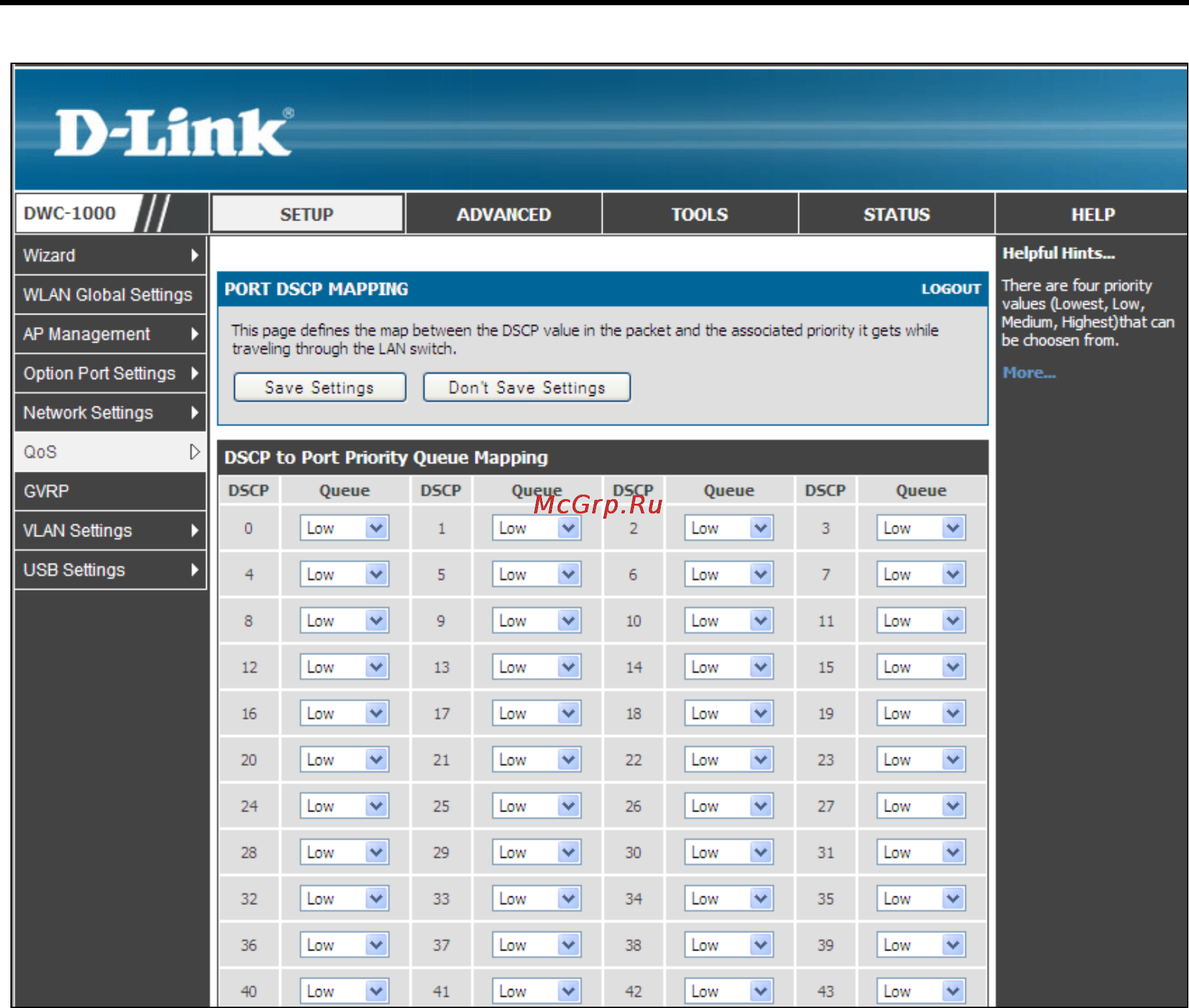Open queue dropdown for DSCP 1
1189x1008 pixels.
[x=537, y=528]
